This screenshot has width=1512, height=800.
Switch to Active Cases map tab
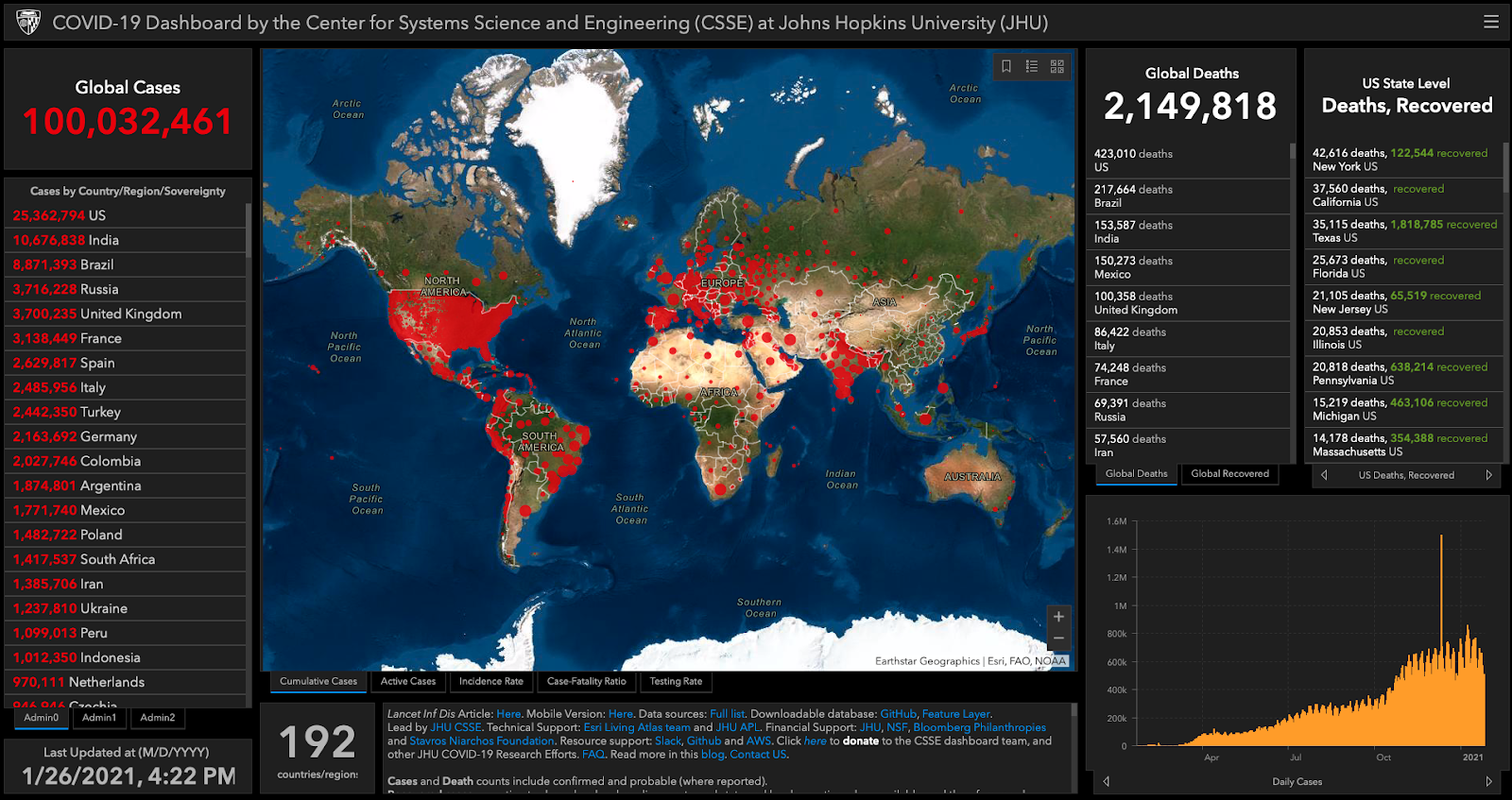408,681
